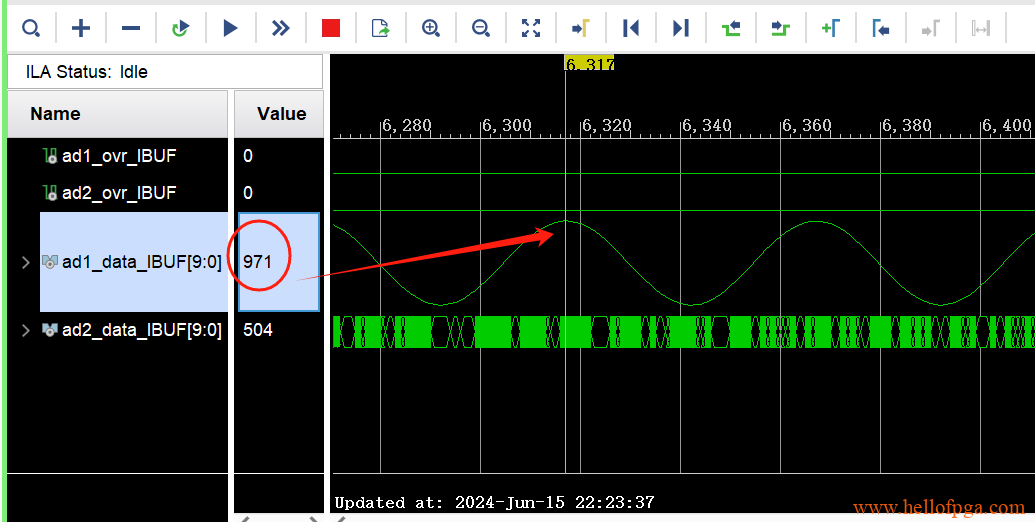Zoom in on the waveform
The image size is (1035, 522).
(431, 28)
